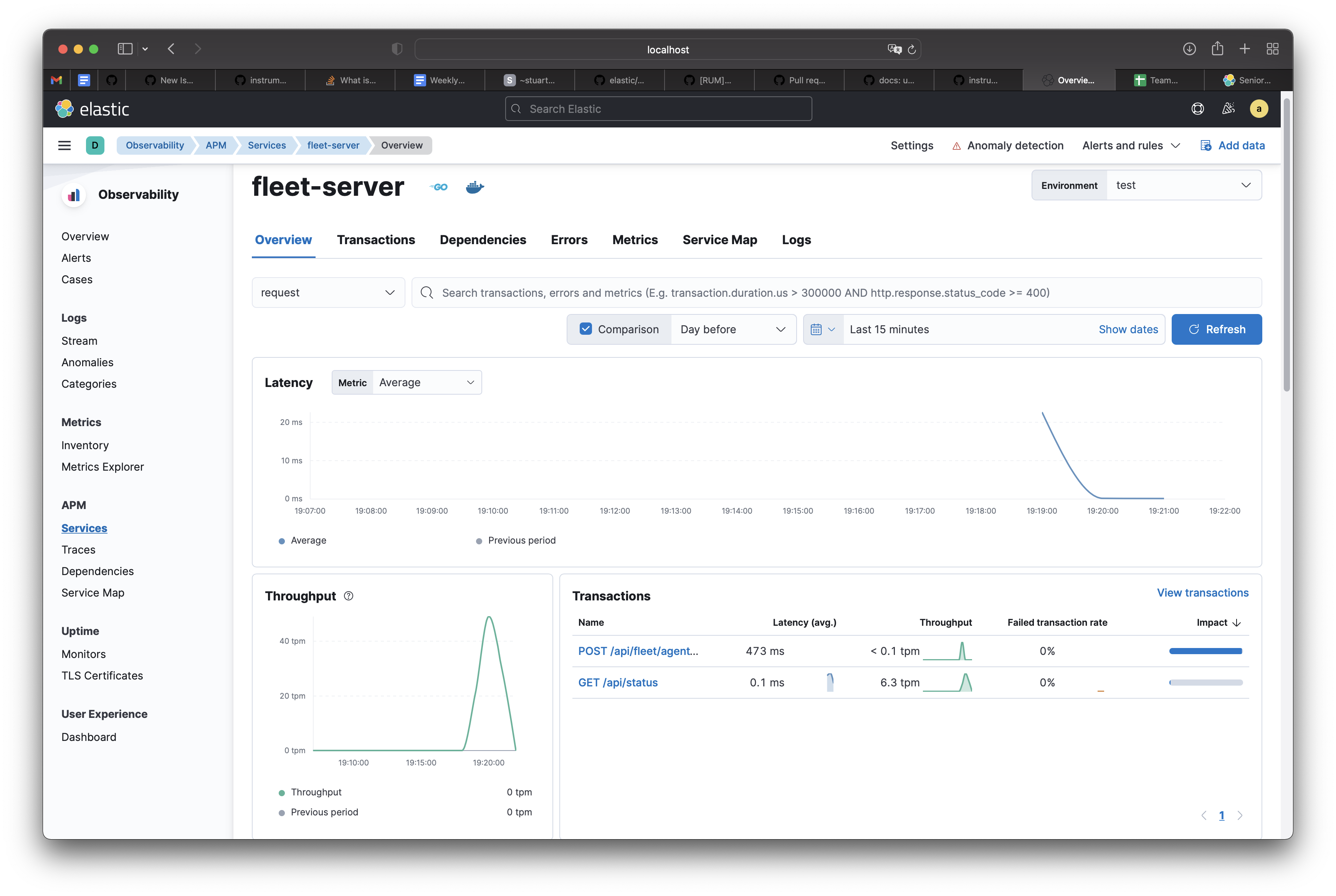The image size is (1336, 896).
Task: Open the hamburger navigation menu icon
Action: click(64, 145)
